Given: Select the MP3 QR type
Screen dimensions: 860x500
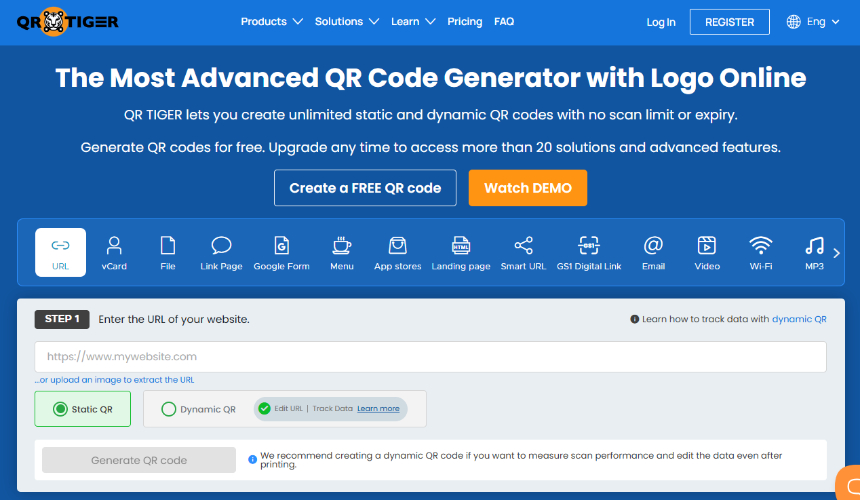Looking at the screenshot, I should point(814,252).
